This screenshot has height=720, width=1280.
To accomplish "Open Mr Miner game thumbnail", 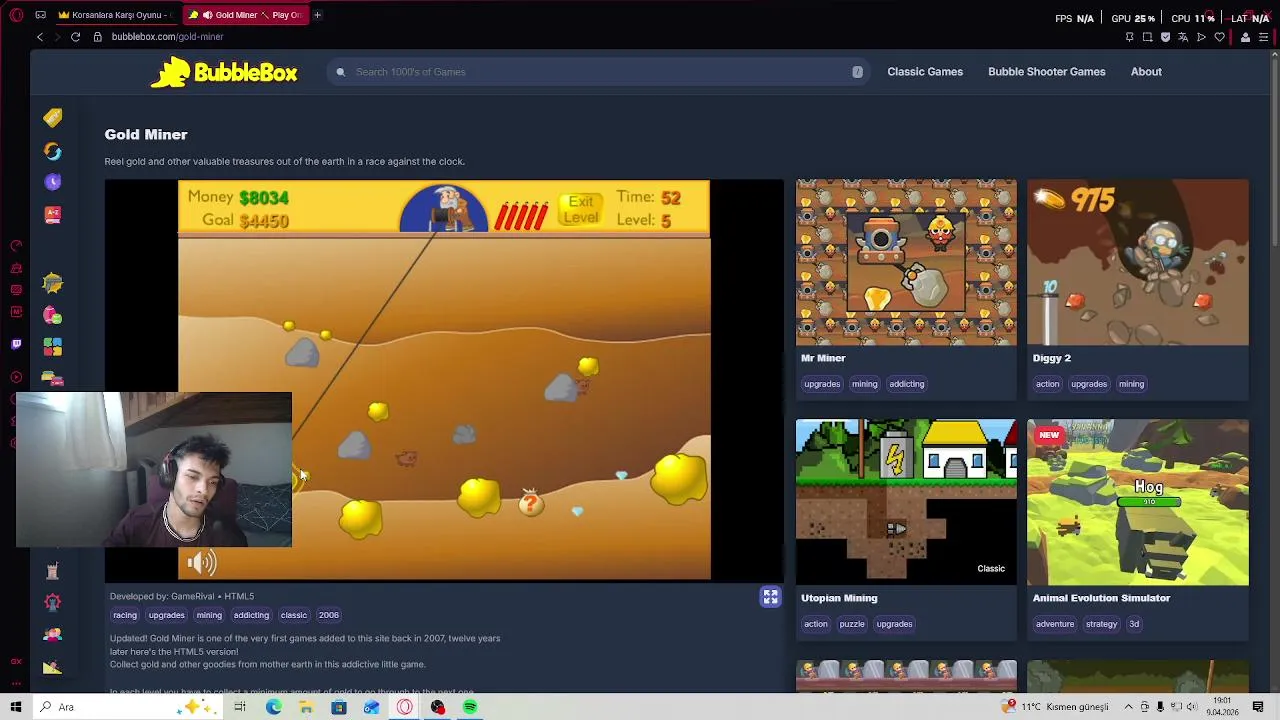I will coord(906,262).
